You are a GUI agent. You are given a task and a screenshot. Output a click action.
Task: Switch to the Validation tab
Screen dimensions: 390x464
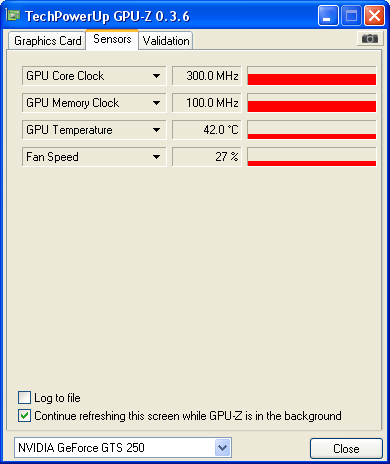pos(166,41)
